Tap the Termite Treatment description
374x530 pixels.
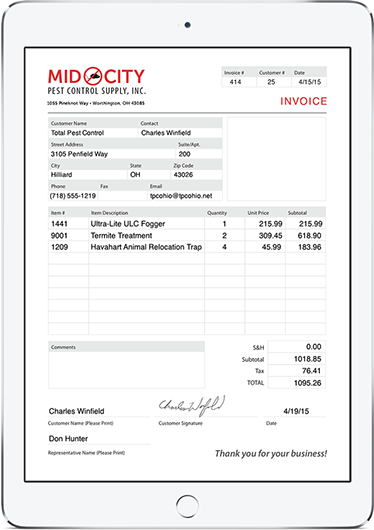coord(146,236)
